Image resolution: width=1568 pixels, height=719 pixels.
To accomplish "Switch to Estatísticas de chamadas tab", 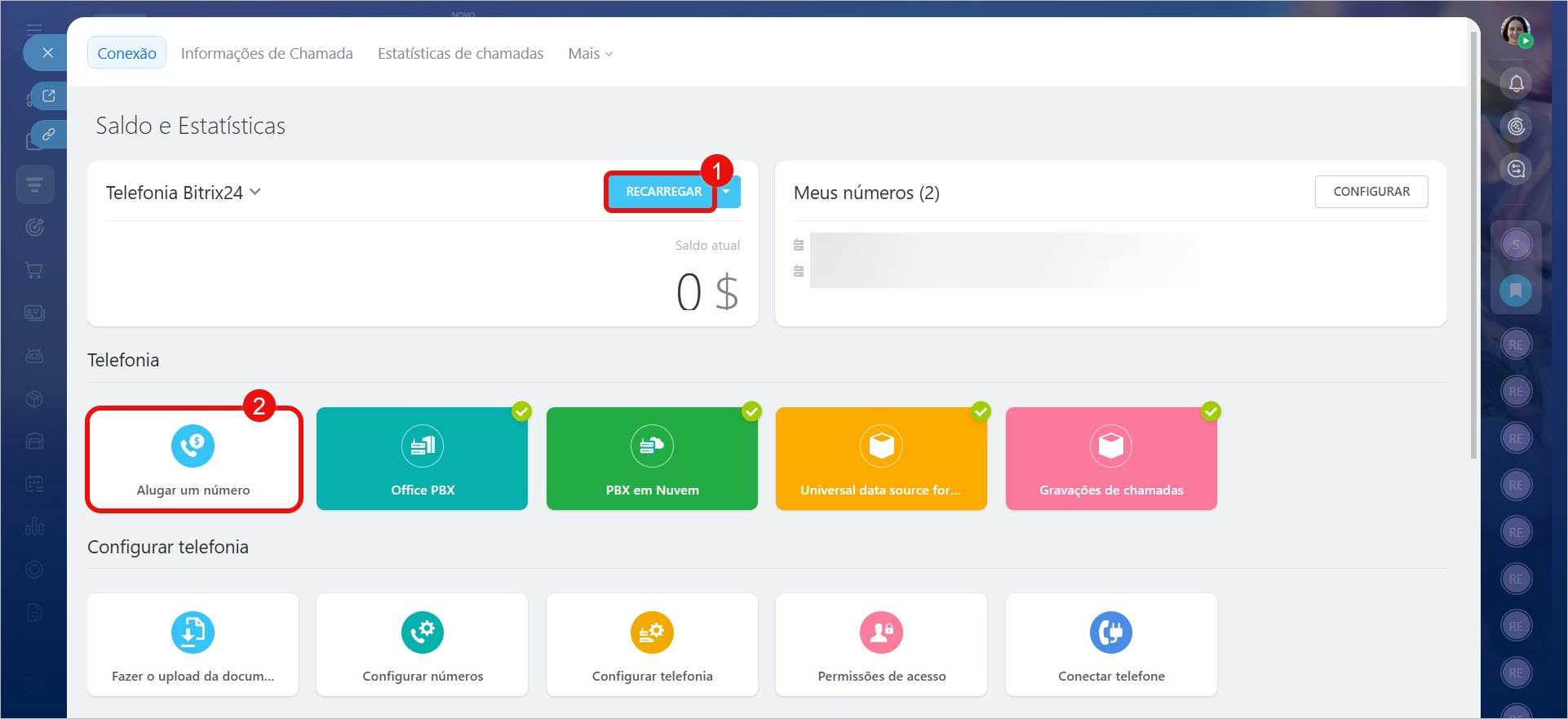I will pos(460,54).
